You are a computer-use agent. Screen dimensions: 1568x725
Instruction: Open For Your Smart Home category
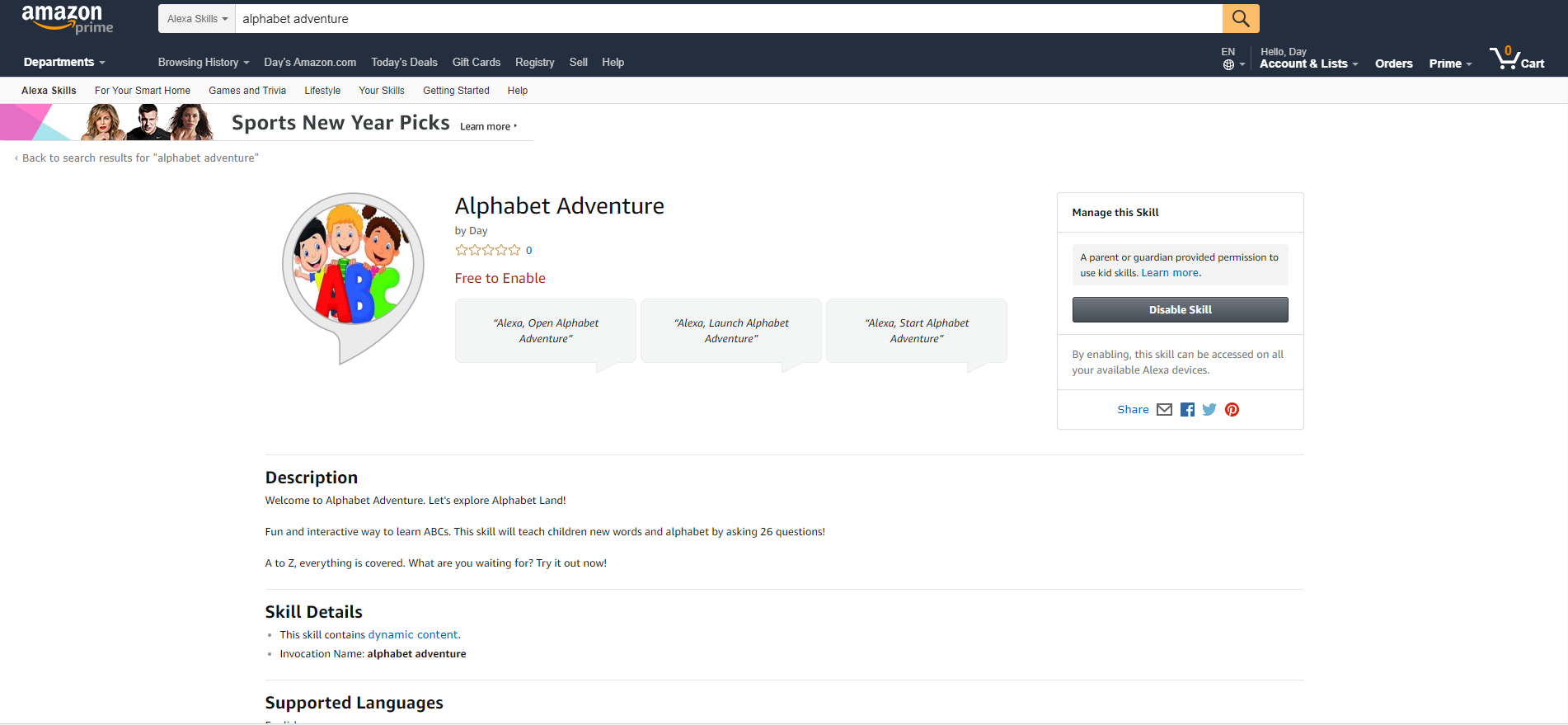point(143,91)
